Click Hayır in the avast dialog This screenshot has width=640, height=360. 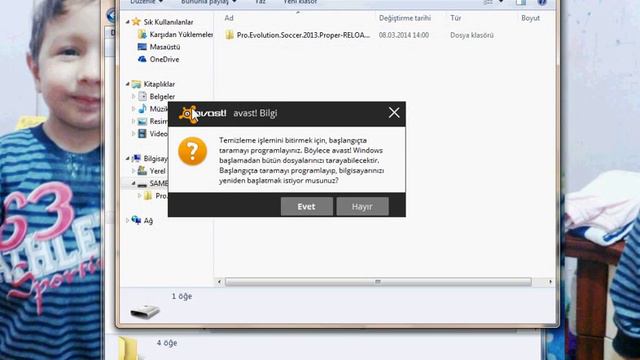coord(362,207)
